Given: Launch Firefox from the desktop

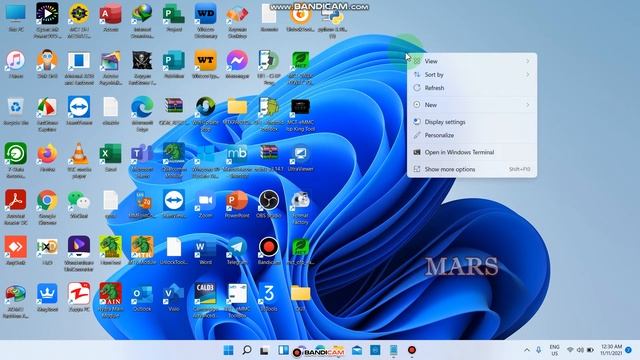Looking at the screenshot, I should pos(47,157).
